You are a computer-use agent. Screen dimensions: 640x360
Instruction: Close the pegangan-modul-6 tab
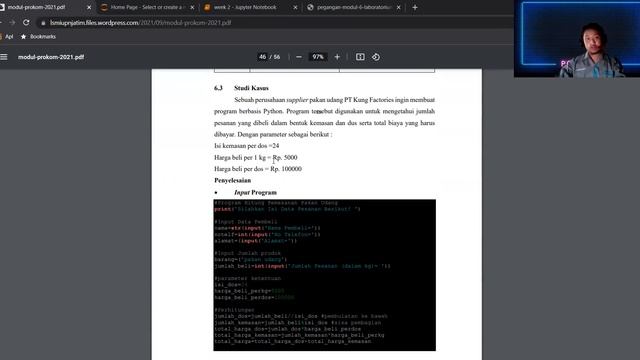point(398,7)
